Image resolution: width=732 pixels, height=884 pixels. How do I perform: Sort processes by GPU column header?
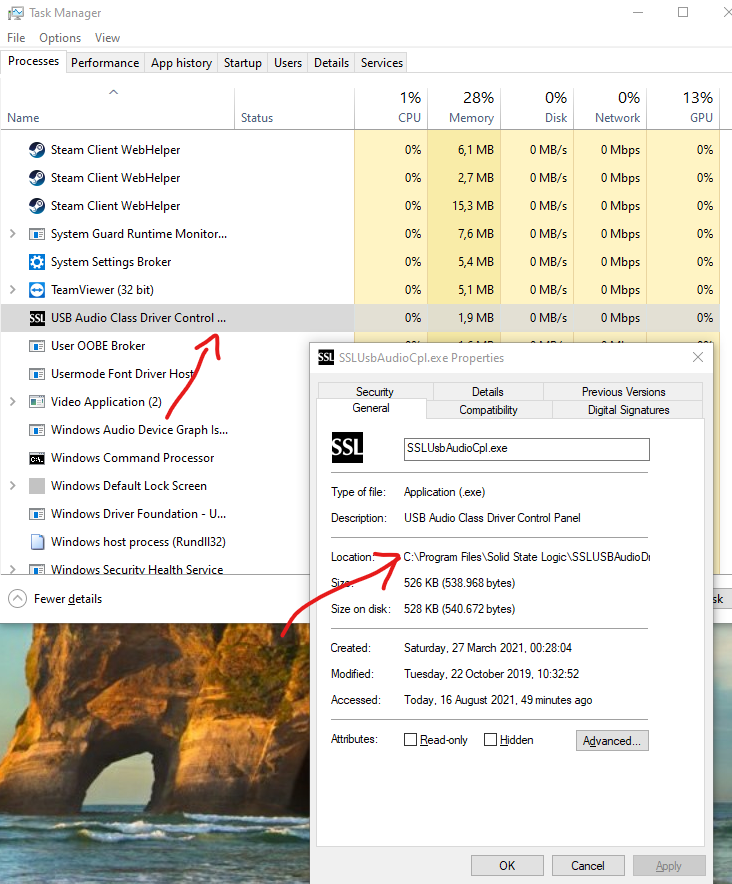683,107
